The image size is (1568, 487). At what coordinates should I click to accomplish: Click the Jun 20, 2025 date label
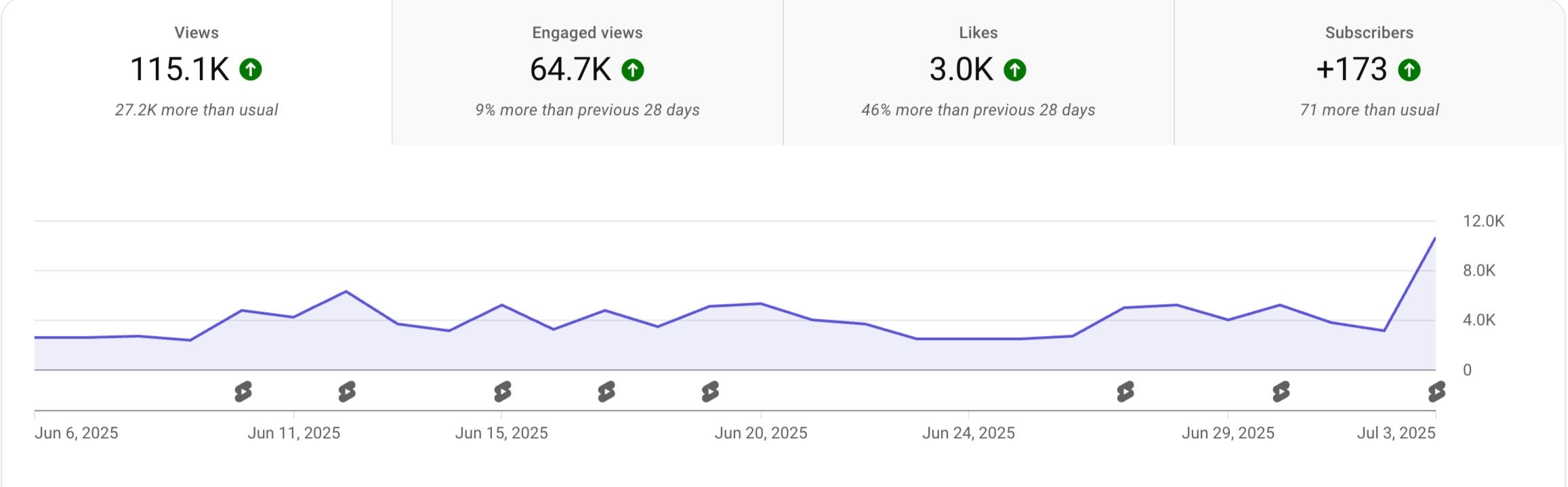[760, 433]
